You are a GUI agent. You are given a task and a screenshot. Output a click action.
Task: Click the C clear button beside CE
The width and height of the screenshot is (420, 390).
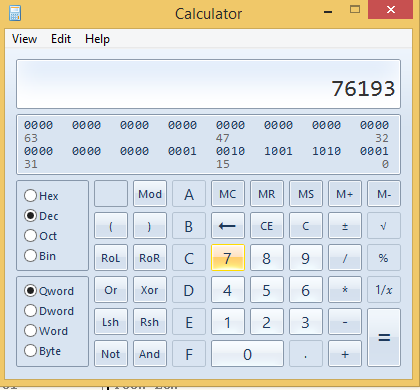click(x=306, y=226)
